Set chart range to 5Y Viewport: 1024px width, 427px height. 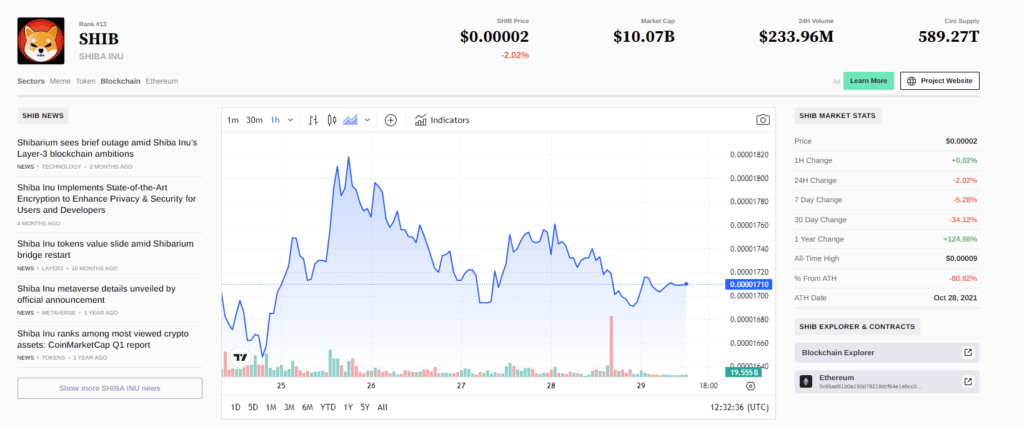[x=365, y=407]
